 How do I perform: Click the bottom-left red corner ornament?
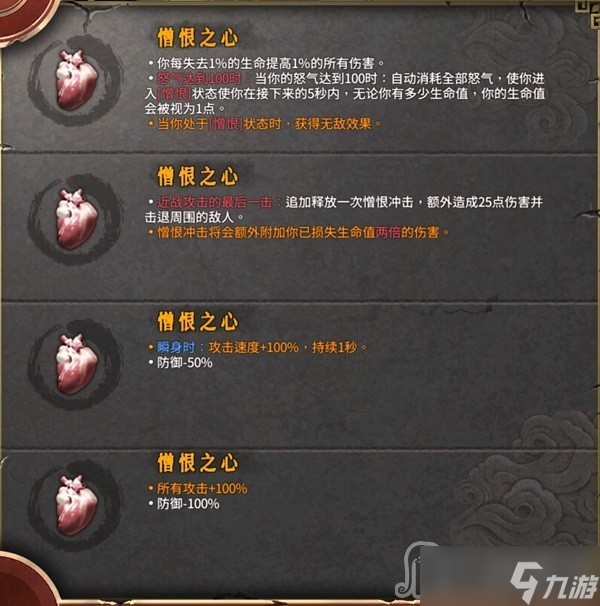[x=24, y=580]
